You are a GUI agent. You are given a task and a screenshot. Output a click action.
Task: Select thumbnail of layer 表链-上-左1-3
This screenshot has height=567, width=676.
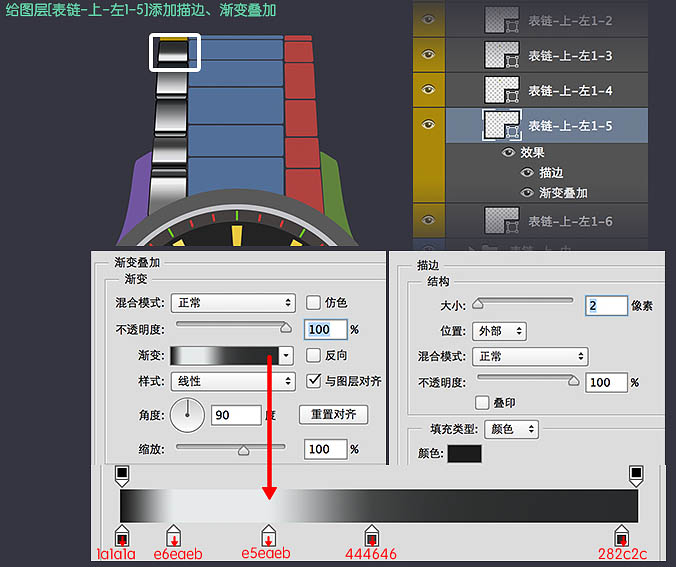point(501,55)
